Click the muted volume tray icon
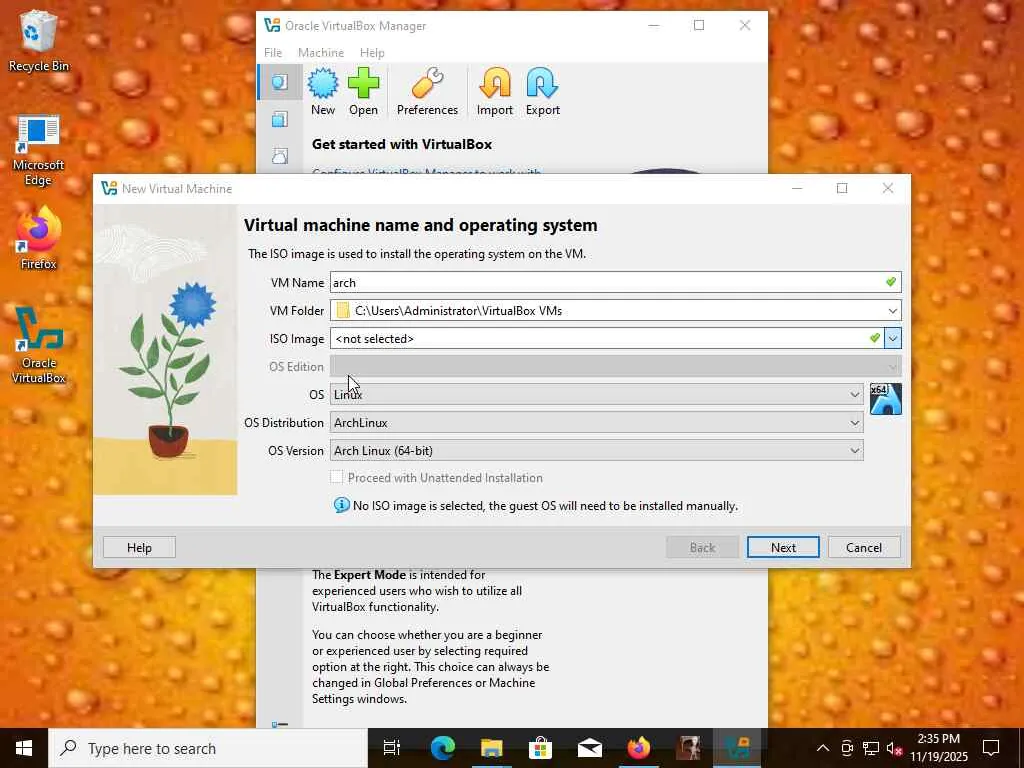 point(894,748)
